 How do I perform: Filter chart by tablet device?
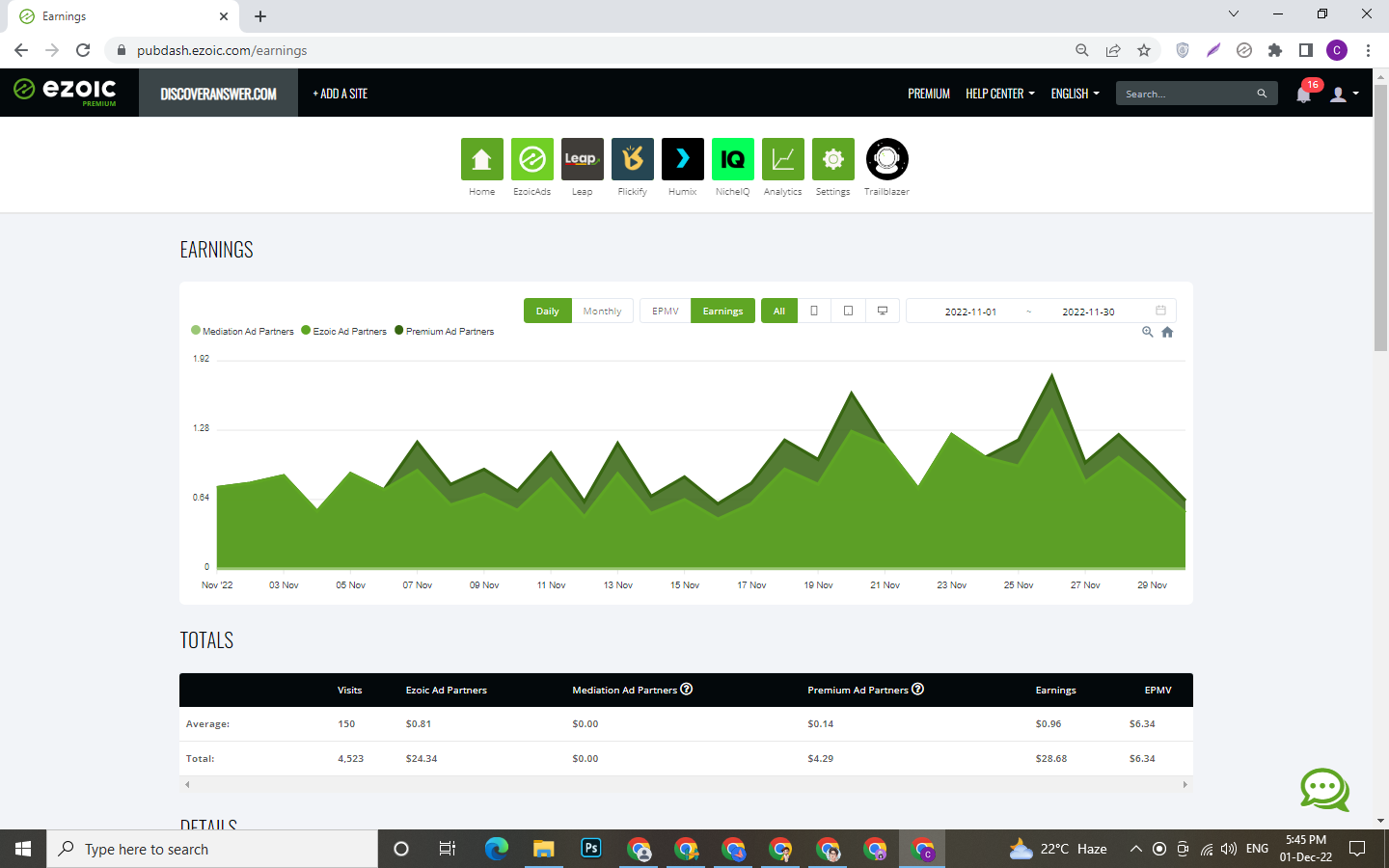[x=848, y=311]
